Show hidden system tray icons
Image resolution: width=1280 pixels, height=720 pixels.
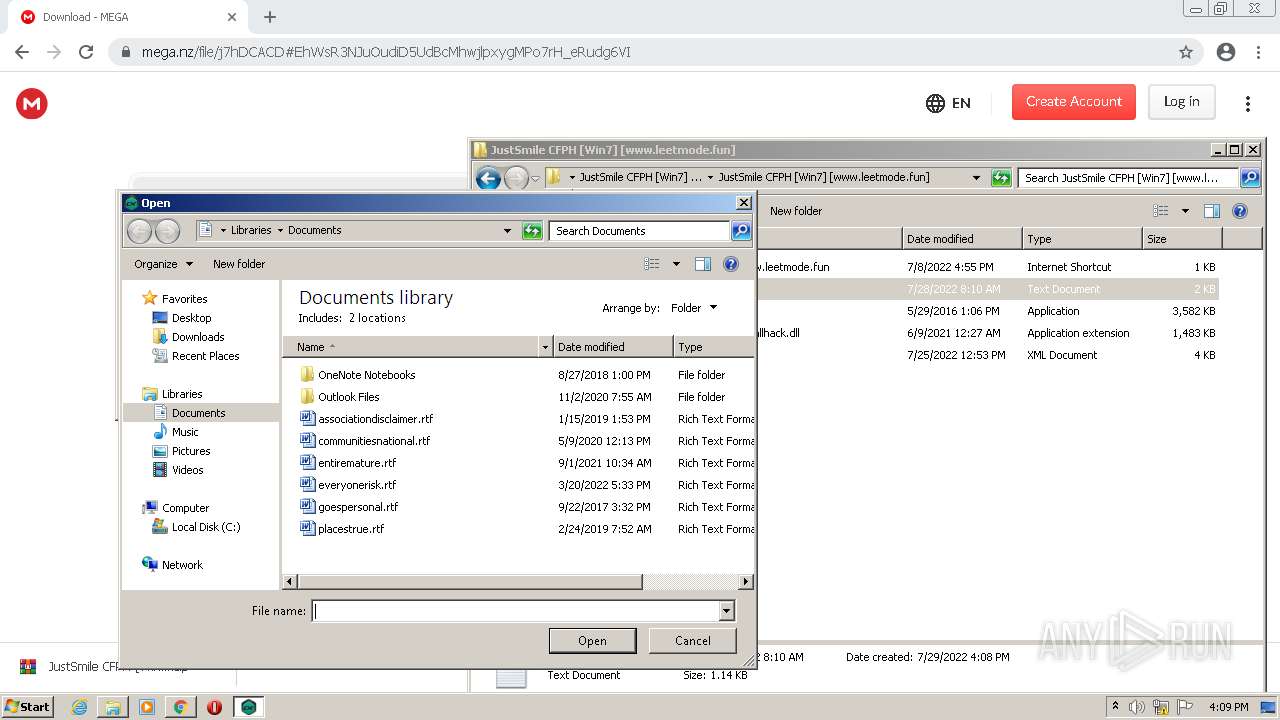[1115, 707]
